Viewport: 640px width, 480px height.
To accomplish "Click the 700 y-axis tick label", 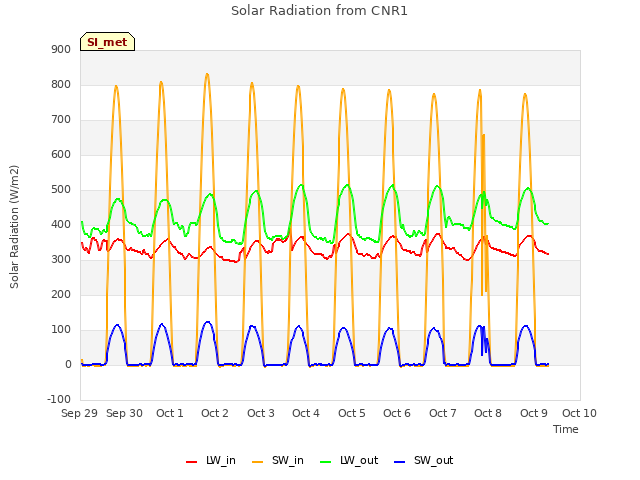I will 61,120.
